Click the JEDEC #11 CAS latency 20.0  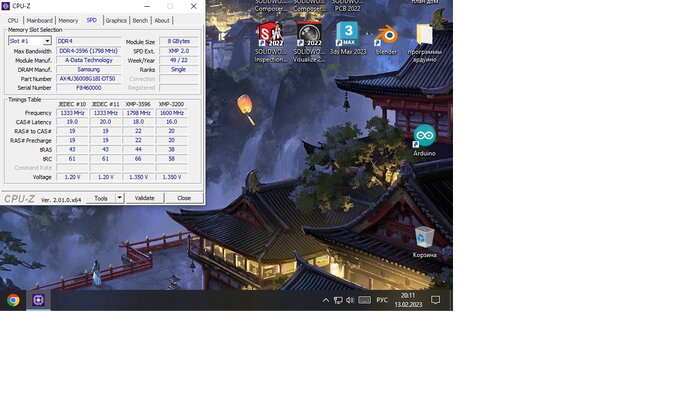tap(105, 122)
